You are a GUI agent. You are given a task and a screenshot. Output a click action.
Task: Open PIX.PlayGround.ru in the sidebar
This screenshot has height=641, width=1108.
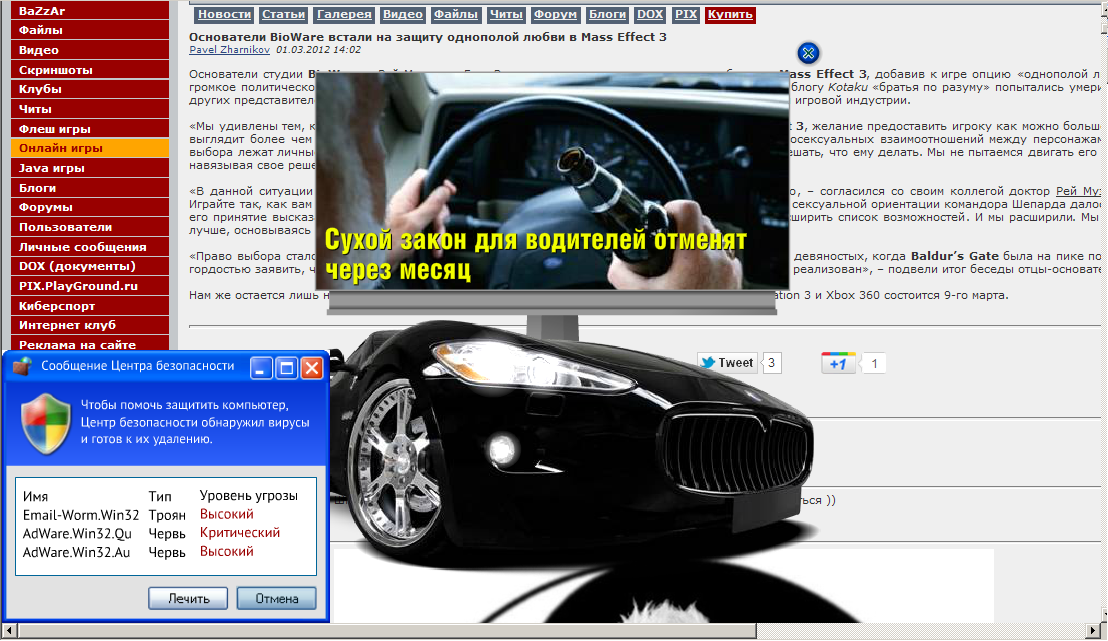pos(90,286)
